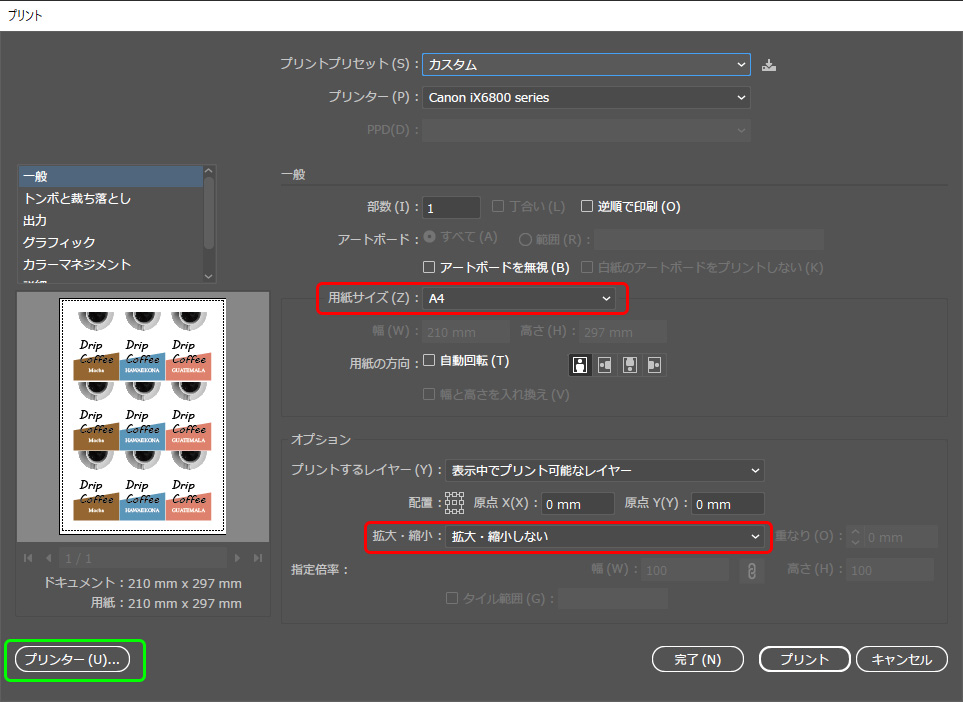Click the save print preset icon

pos(768,65)
